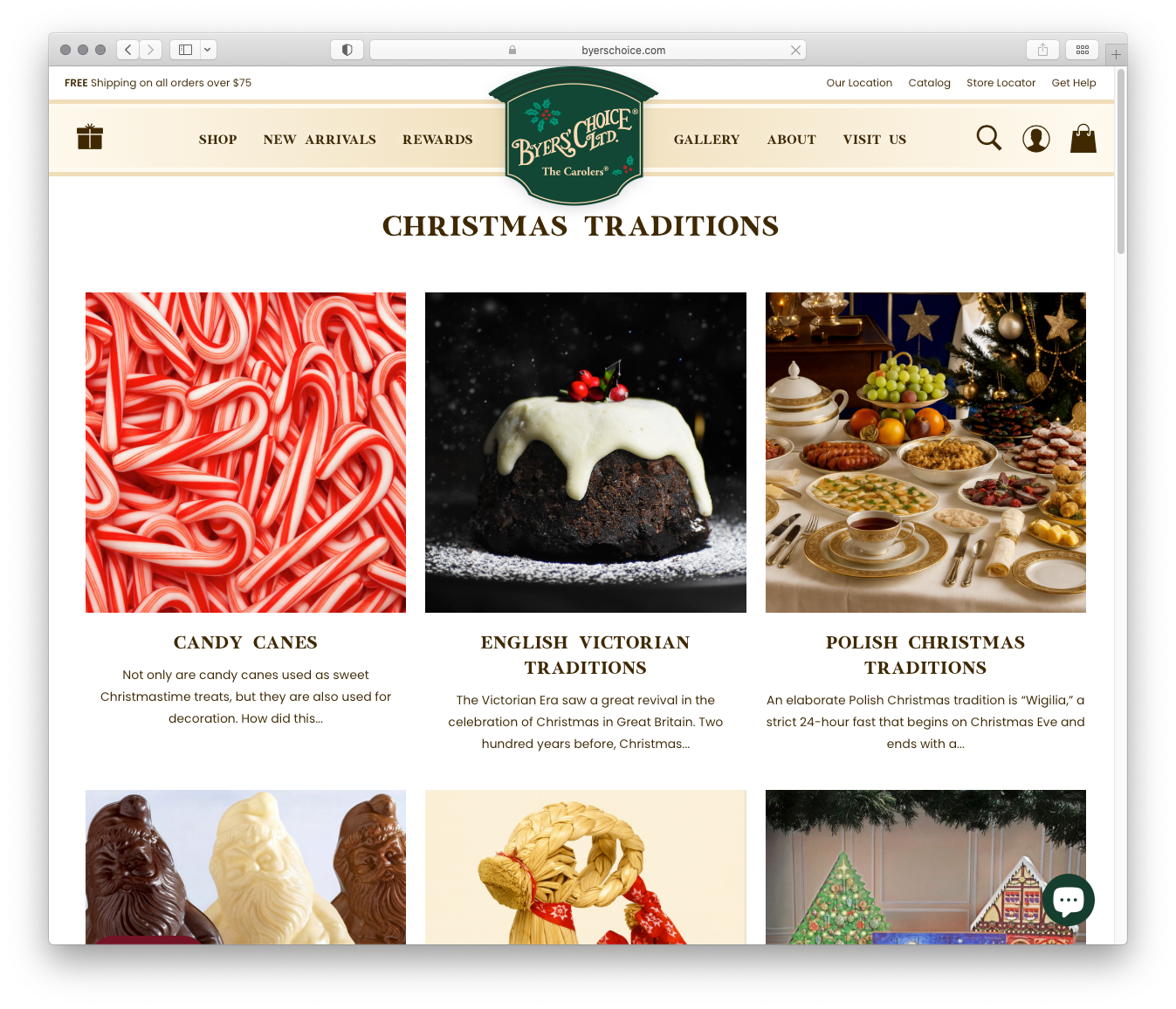The height and width of the screenshot is (1009, 1176).
Task: Click the byerschoice.com address bar
Action: pos(588,50)
